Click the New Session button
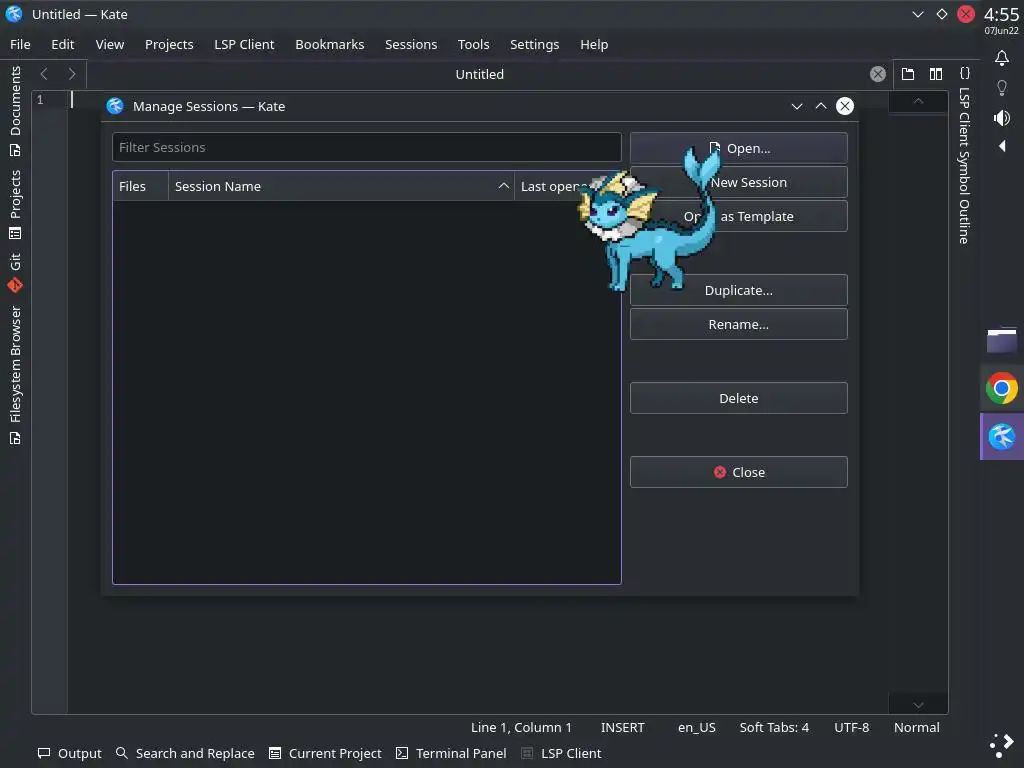1024x768 pixels. [x=739, y=182]
